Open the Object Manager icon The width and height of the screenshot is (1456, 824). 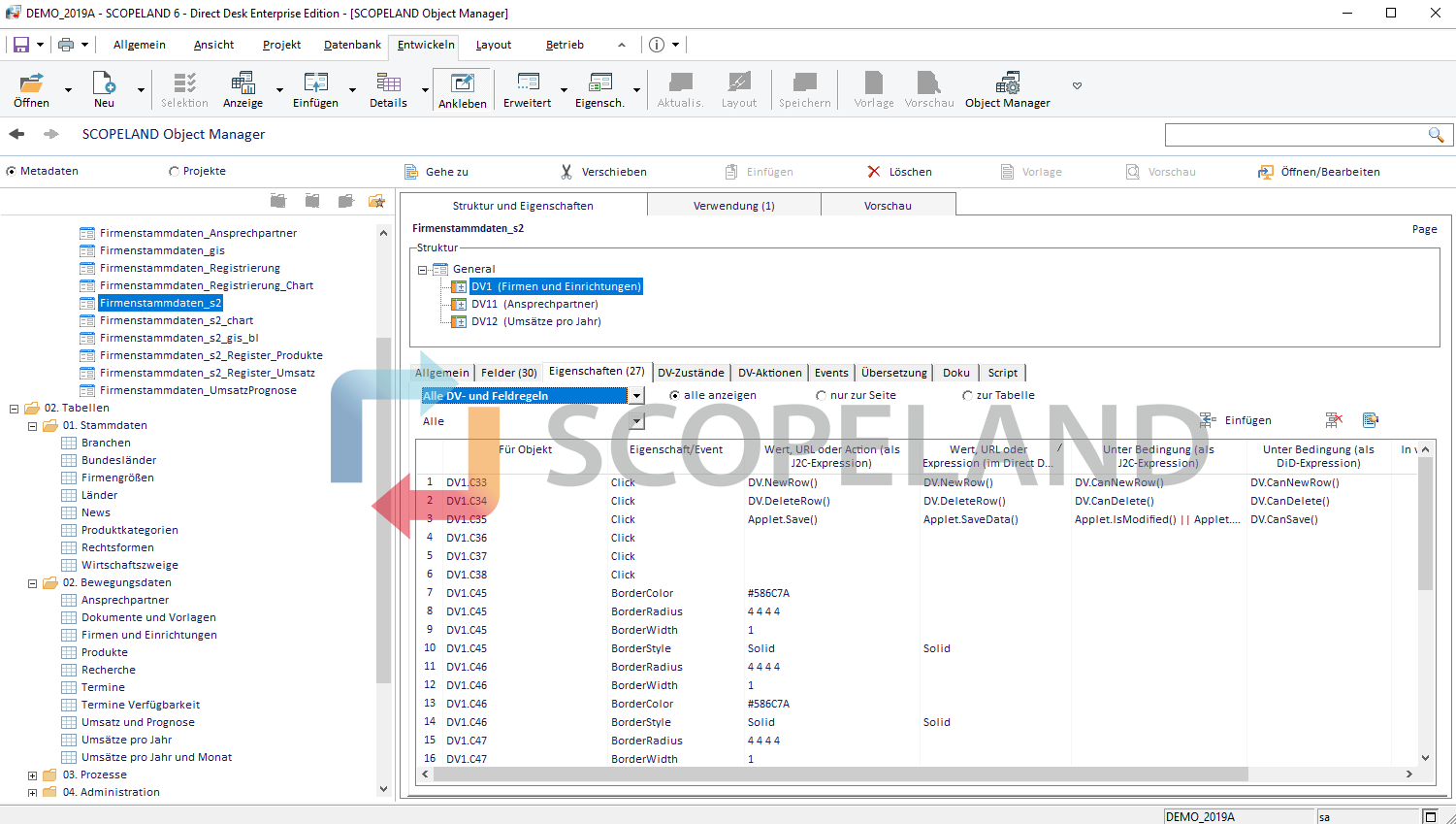(x=1008, y=82)
